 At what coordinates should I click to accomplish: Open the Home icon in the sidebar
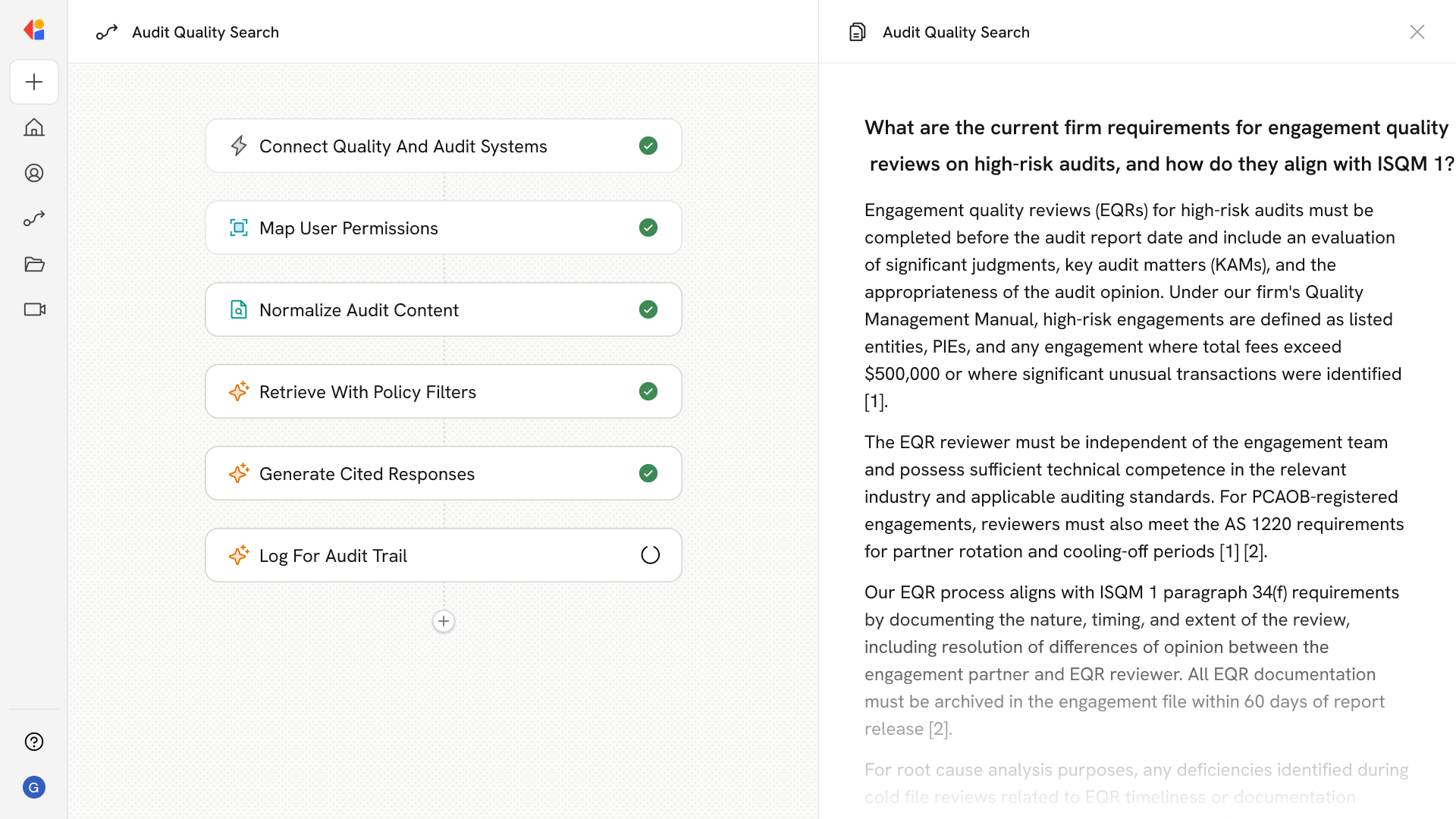pos(34,127)
